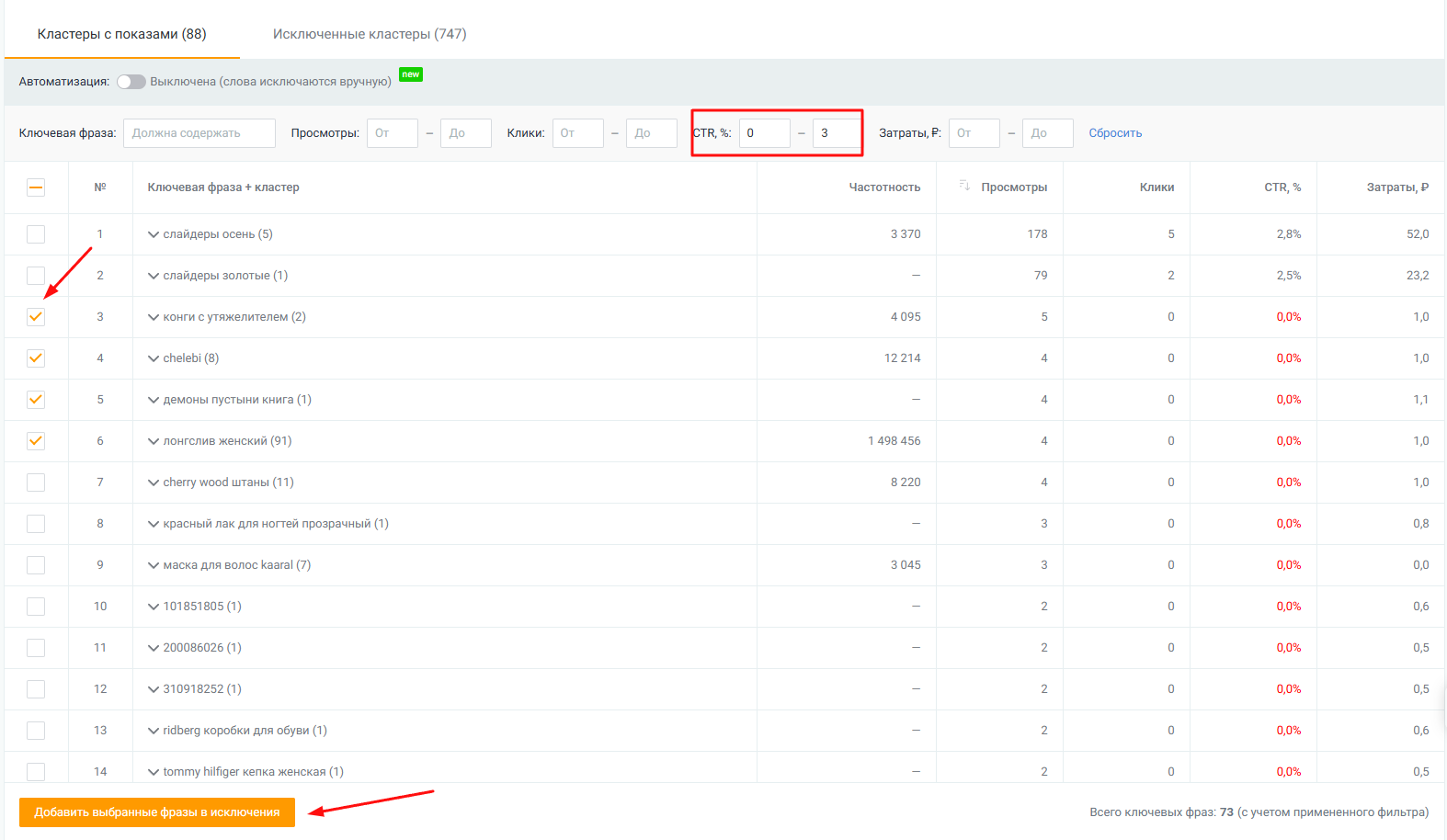Click the CTR maximum value field
This screenshot has height=840, width=1447.
pyautogui.click(x=836, y=133)
